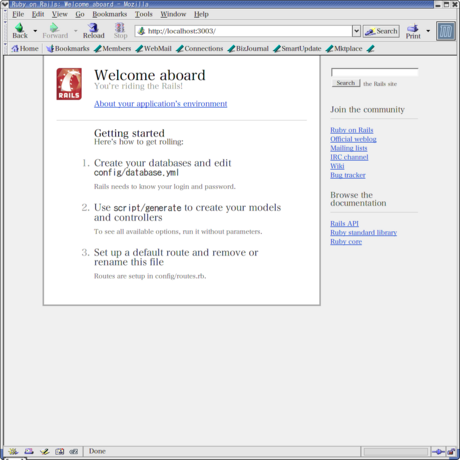Screen dimensions: 460x460
Task: Click the Rails site search input field
Action: coord(374,72)
